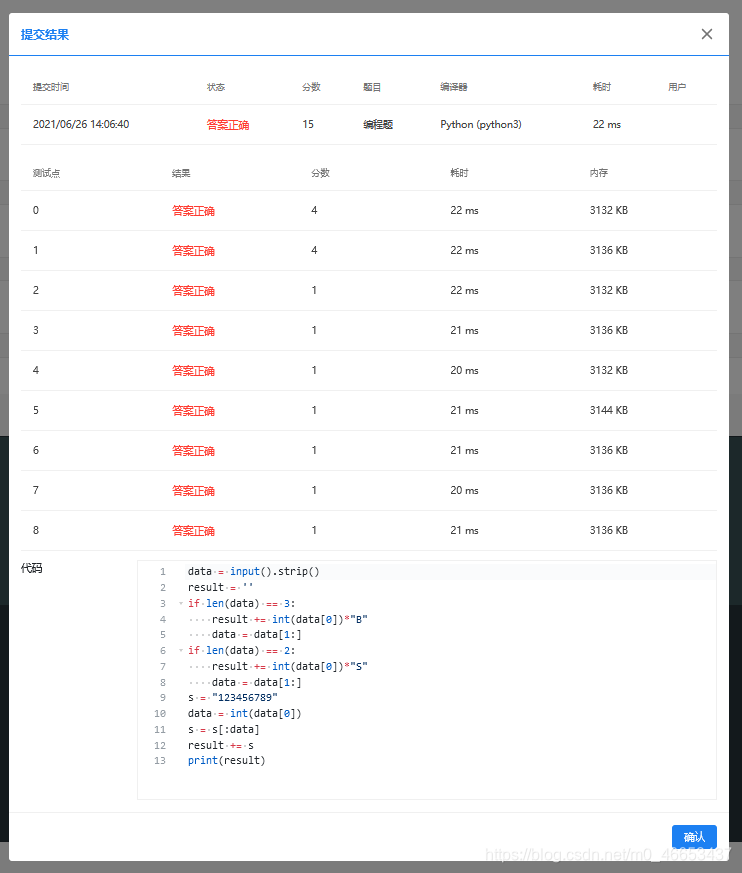
Task: Click the 20 ms time for test point 7
Action: (x=464, y=491)
